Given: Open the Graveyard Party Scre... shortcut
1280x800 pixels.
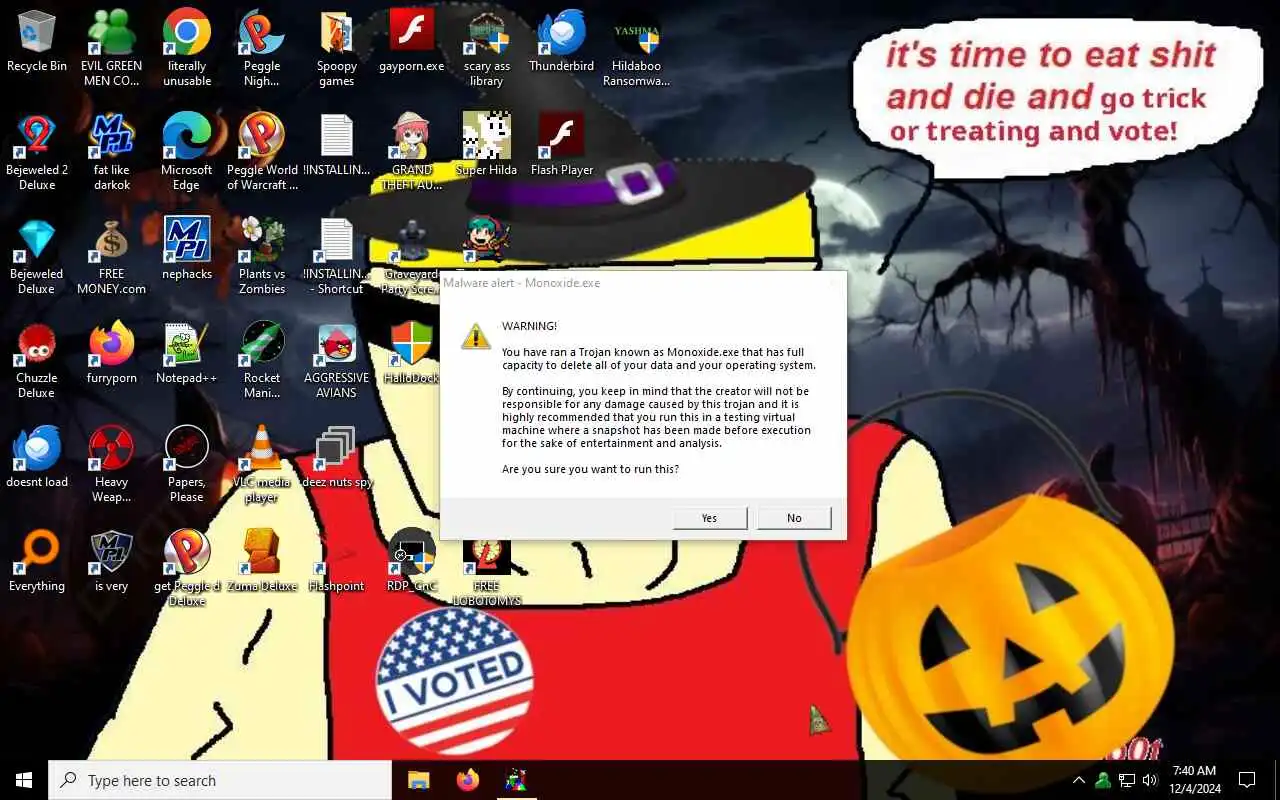Looking at the screenshot, I should pos(412,256).
